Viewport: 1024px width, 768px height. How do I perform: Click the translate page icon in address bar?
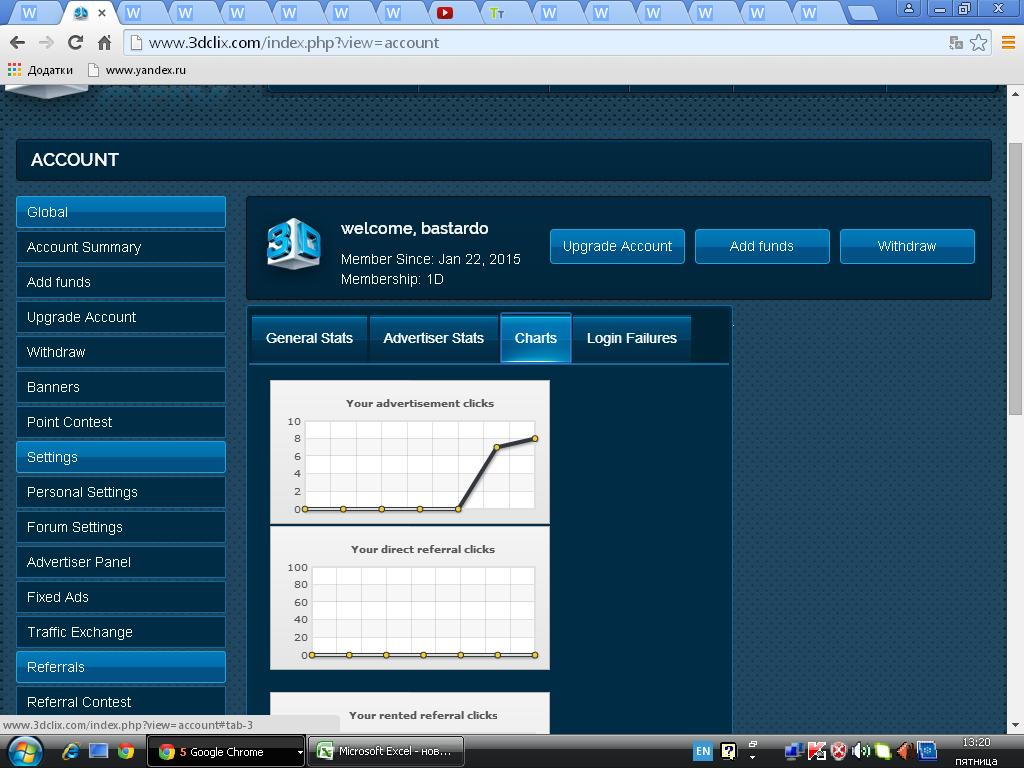coord(956,43)
